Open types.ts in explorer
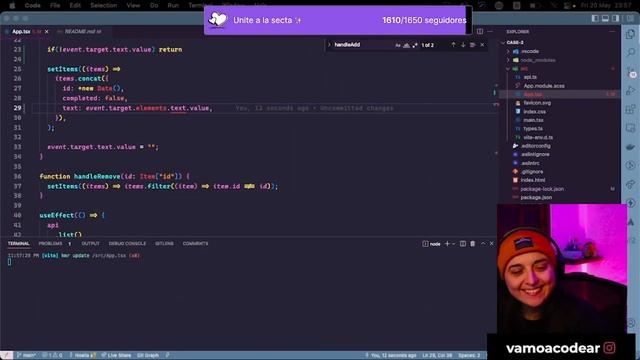This screenshot has height=360, width=640. point(533,129)
